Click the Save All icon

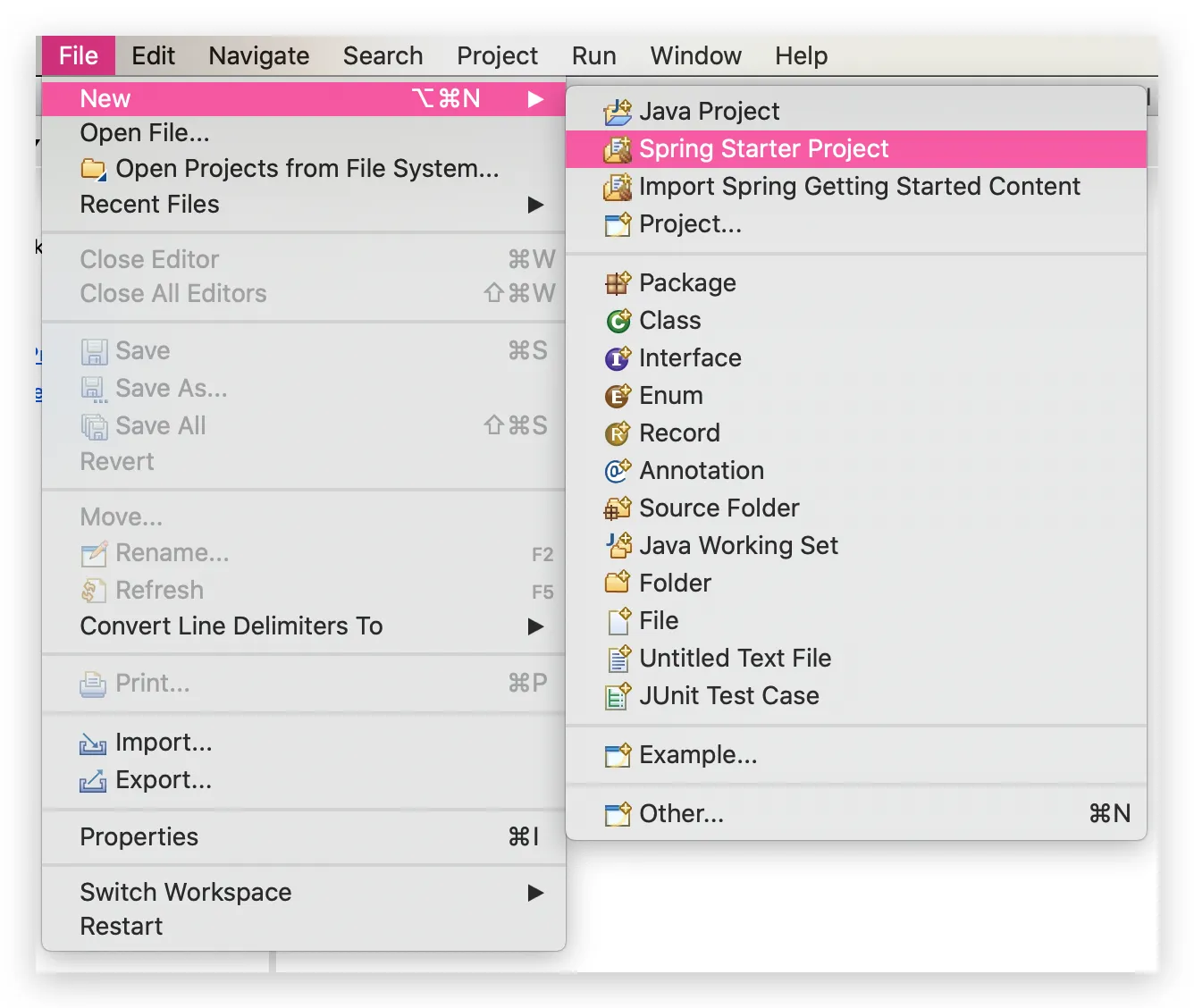click(94, 426)
